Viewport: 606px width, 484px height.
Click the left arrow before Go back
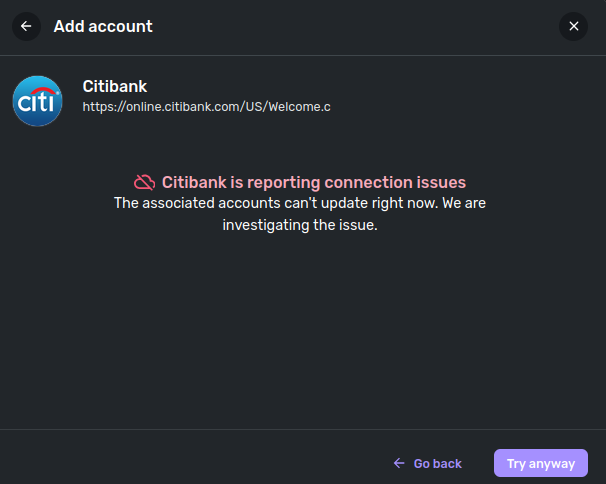pos(399,463)
